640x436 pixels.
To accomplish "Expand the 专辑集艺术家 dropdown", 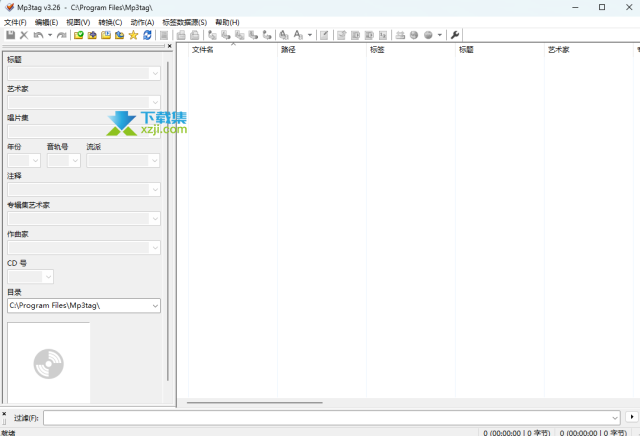I will (155, 218).
